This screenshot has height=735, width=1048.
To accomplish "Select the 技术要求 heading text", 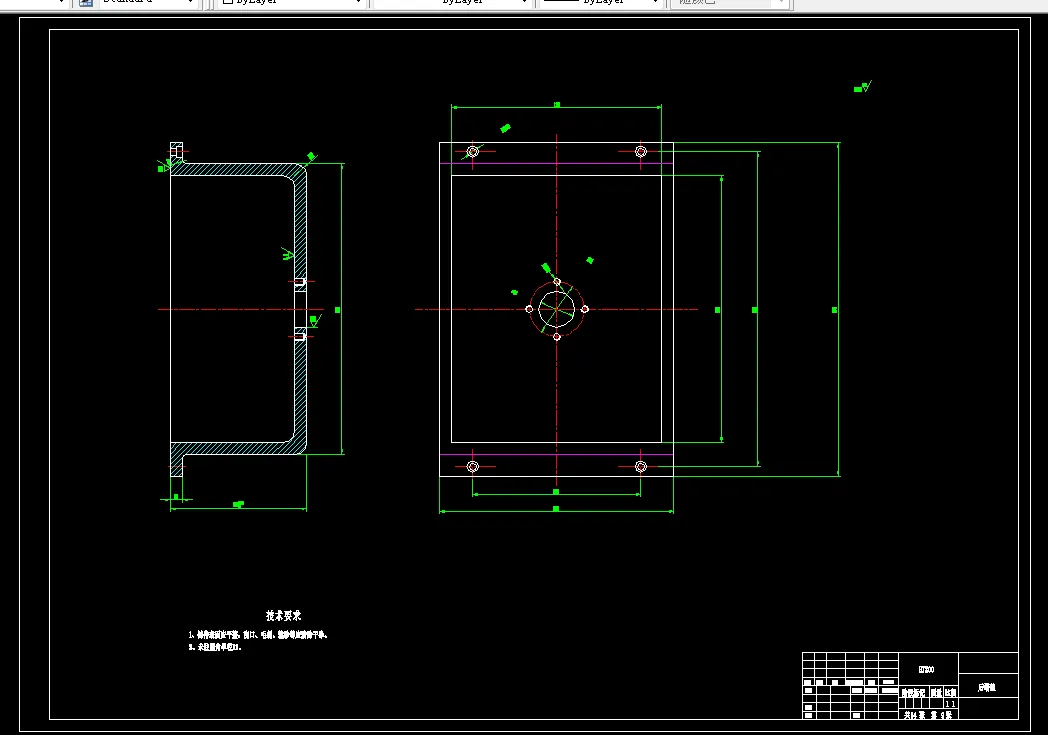I will [x=283, y=615].
